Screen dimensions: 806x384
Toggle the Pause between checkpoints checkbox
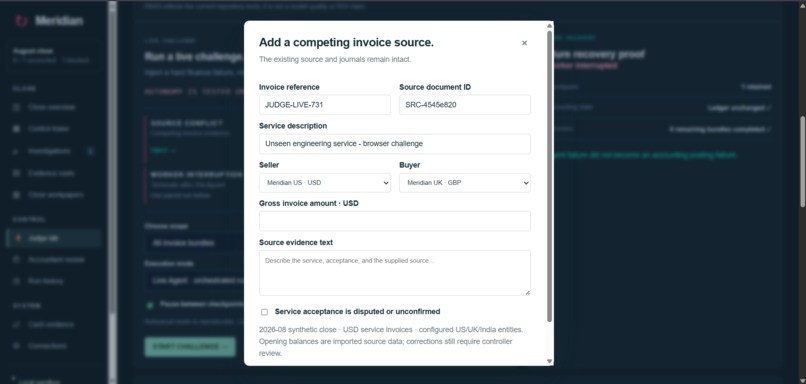tap(150, 305)
